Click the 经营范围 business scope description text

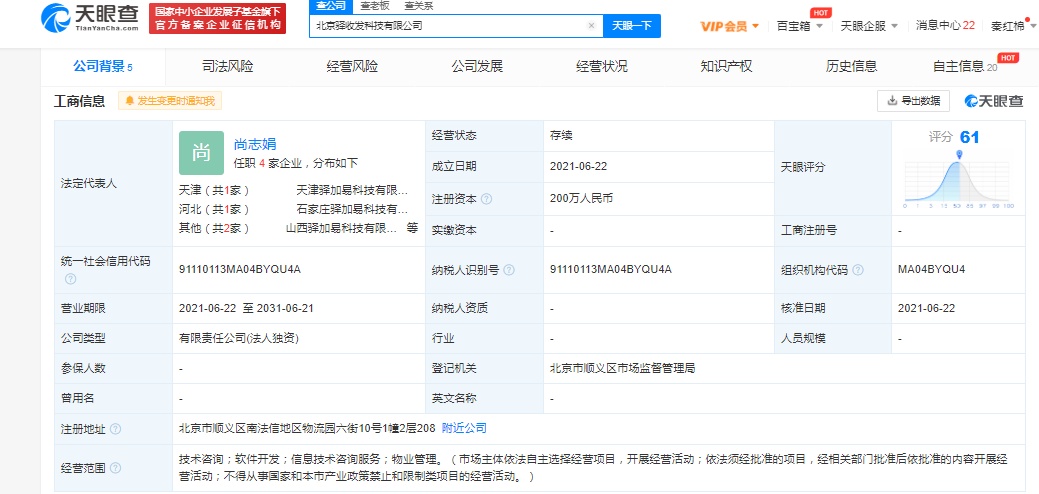[594, 468]
